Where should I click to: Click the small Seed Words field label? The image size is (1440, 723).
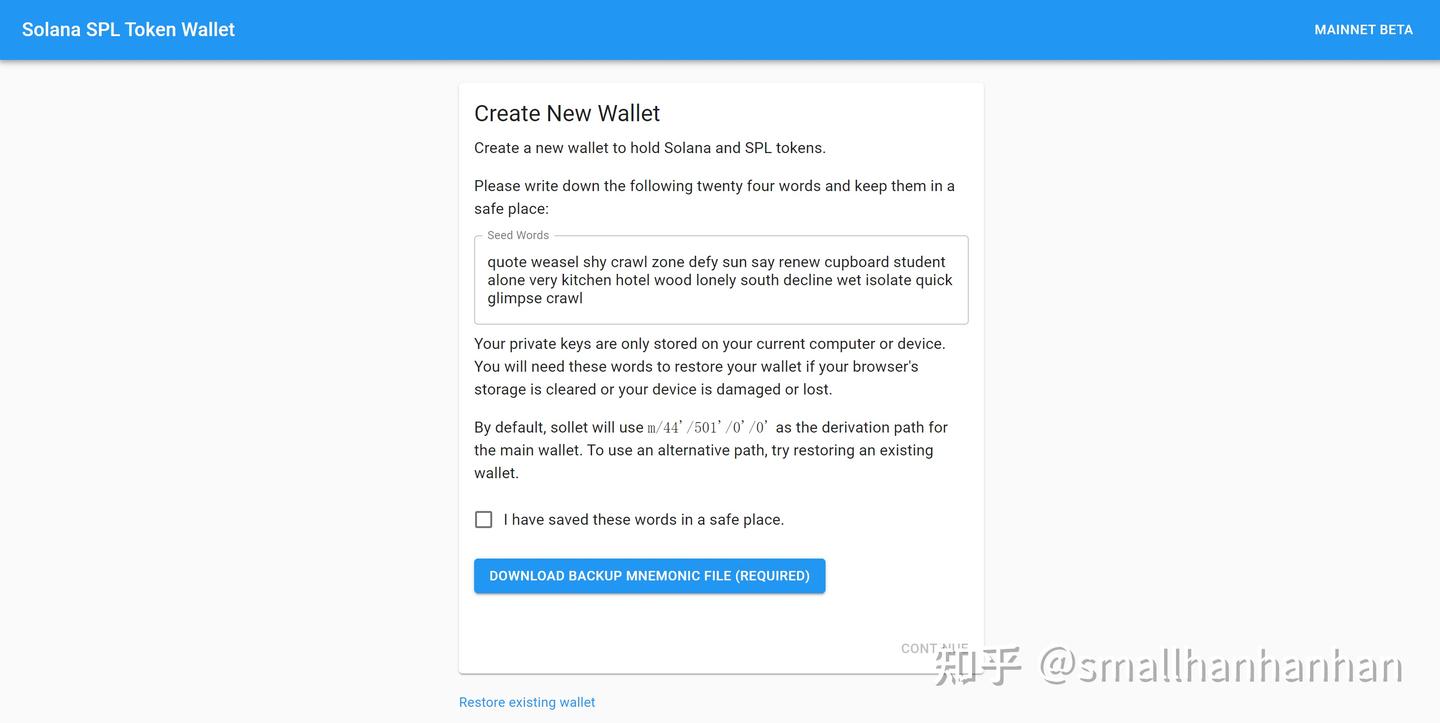click(518, 235)
